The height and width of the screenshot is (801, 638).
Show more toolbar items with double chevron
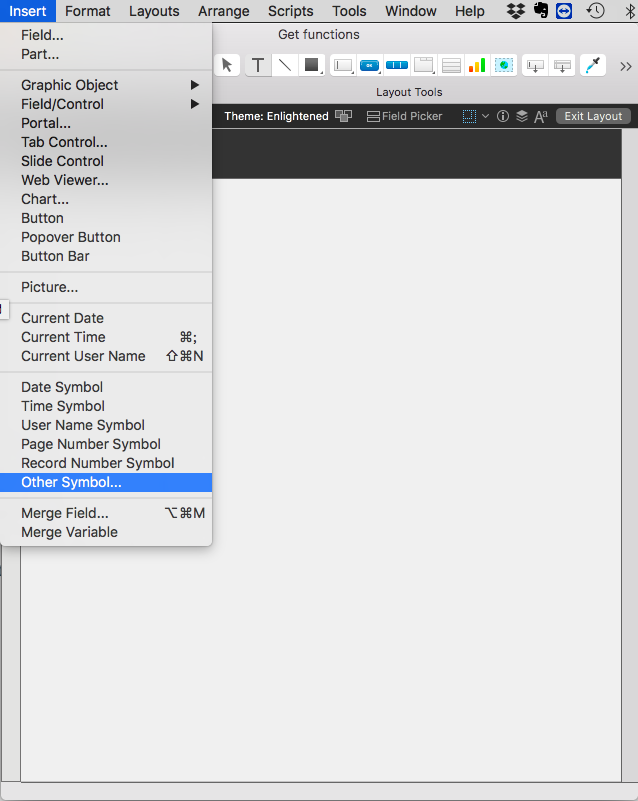[x=626, y=66]
